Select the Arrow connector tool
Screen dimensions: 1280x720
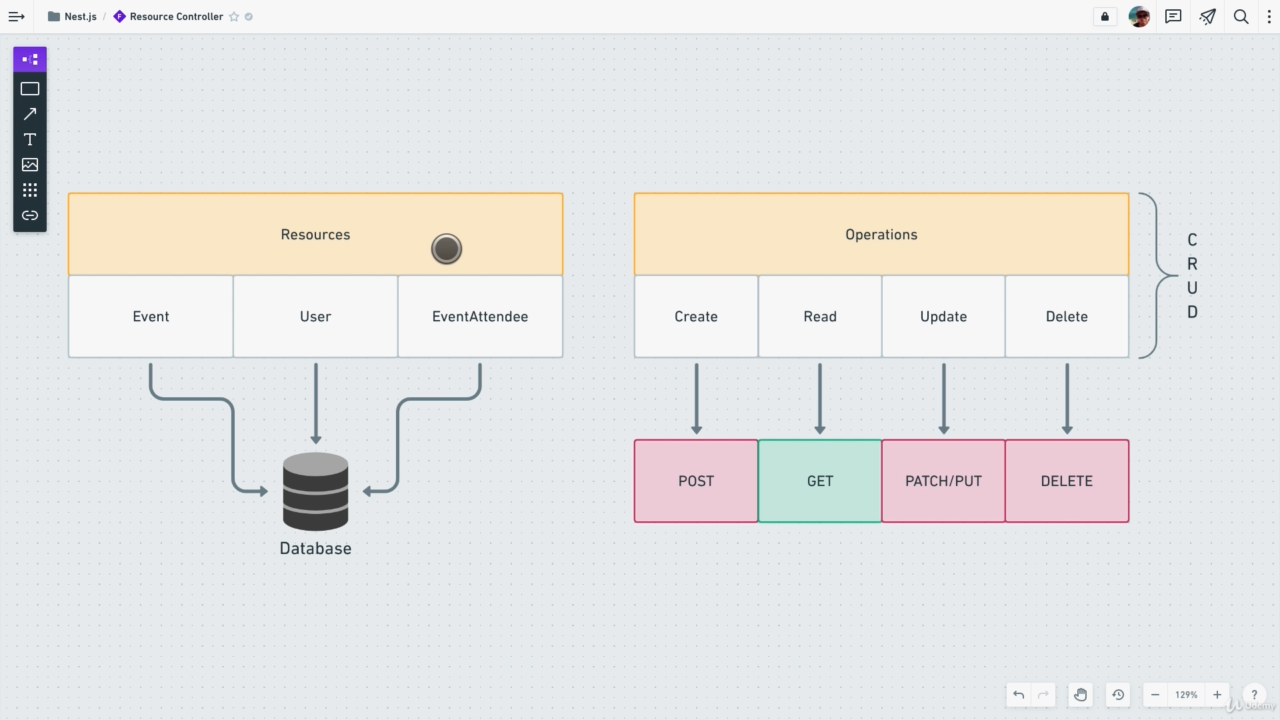29,113
